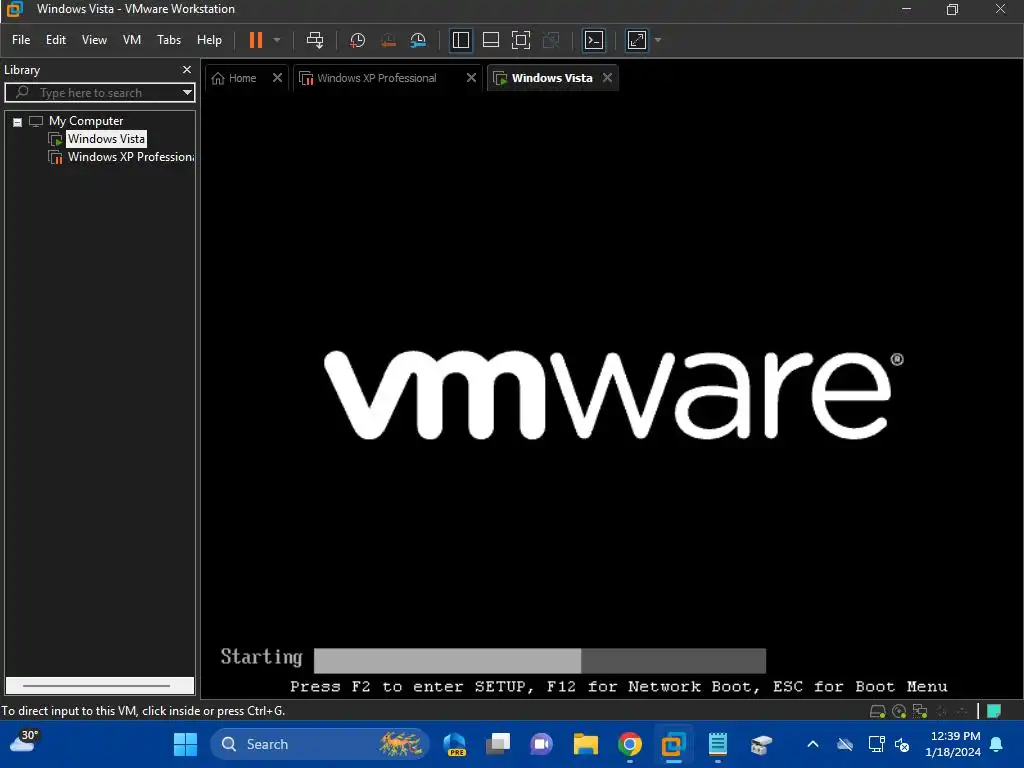This screenshot has height=768, width=1024.
Task: Select Windows XP Professional in the library
Action: [x=131, y=157]
